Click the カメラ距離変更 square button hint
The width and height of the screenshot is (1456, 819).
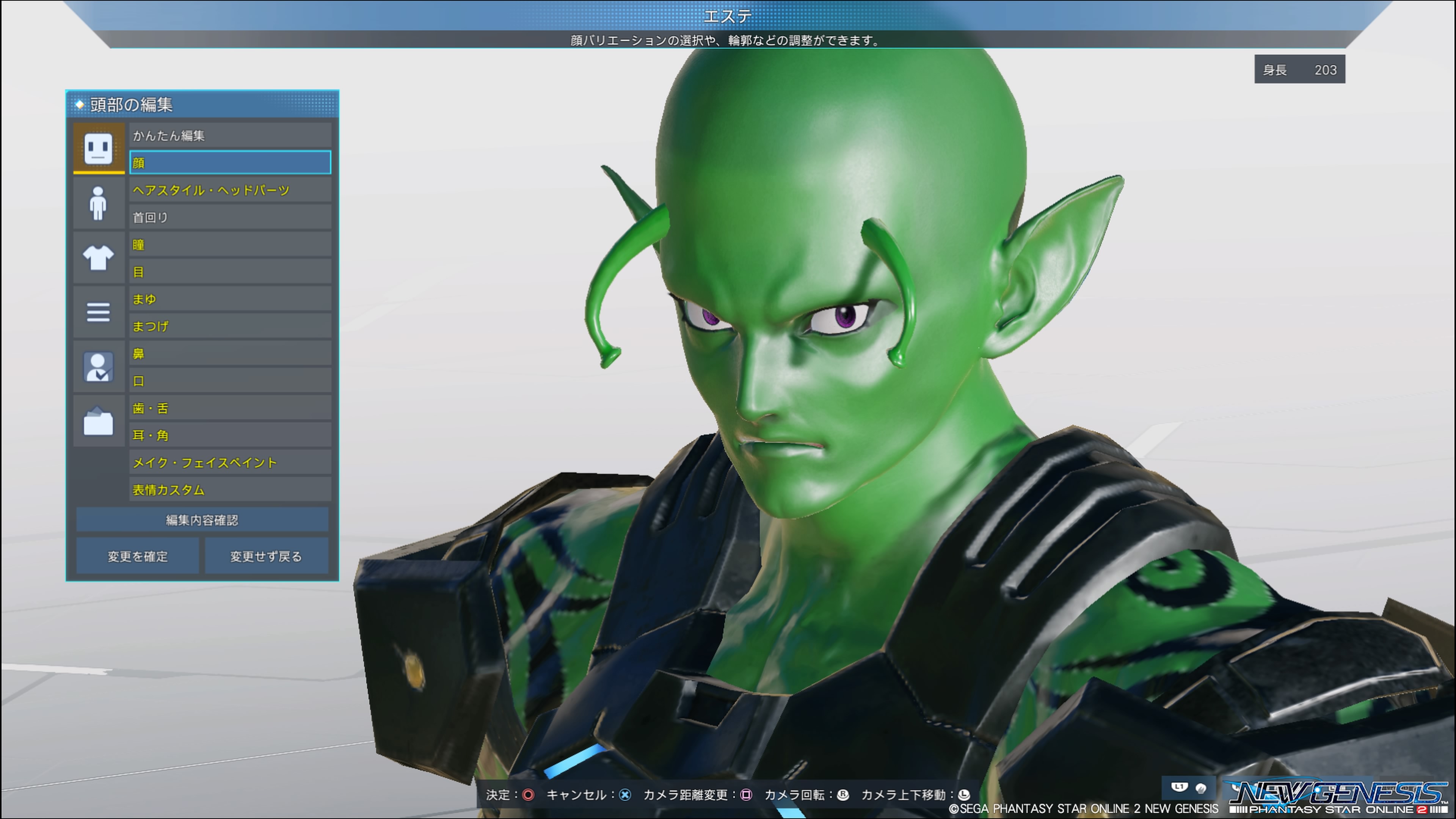(x=746, y=795)
